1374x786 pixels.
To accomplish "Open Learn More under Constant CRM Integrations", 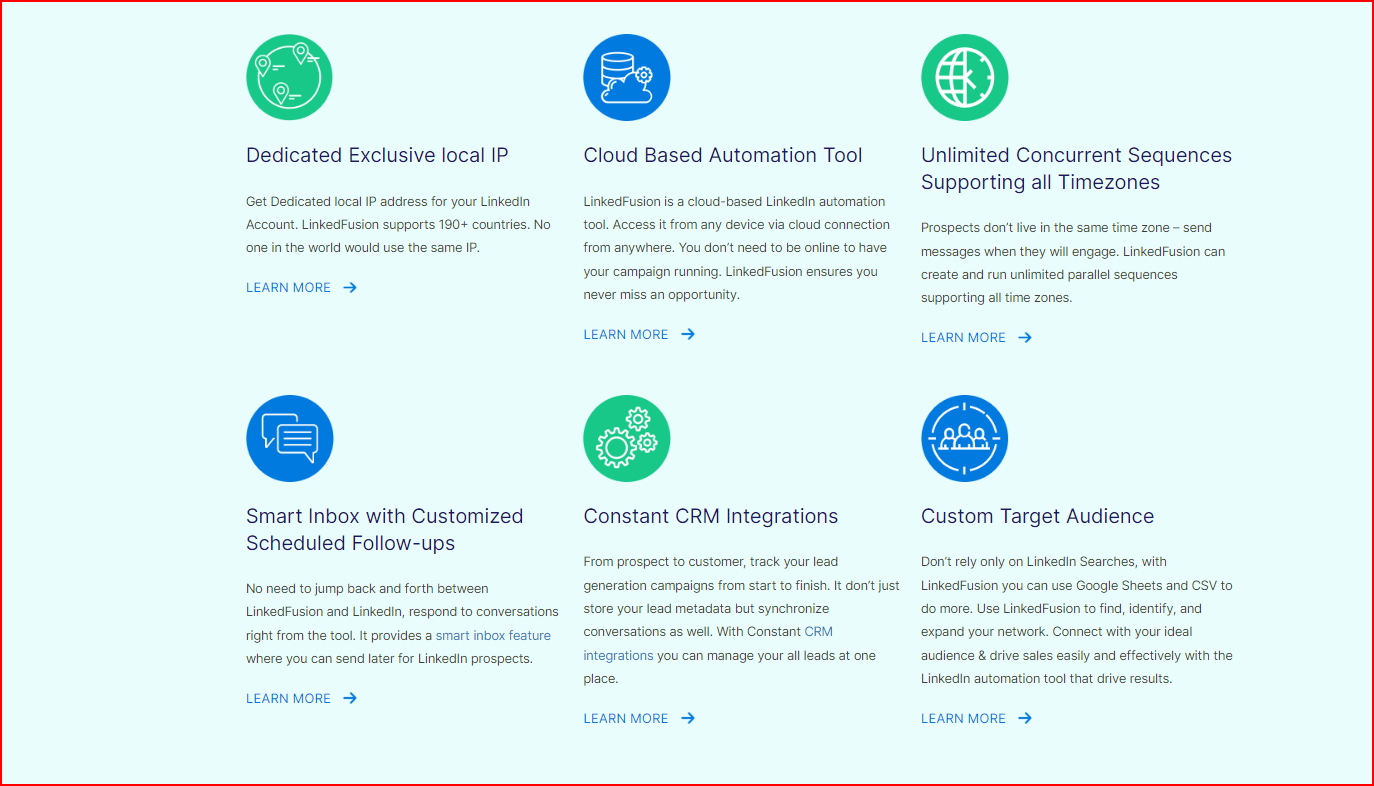I will tap(626, 718).
